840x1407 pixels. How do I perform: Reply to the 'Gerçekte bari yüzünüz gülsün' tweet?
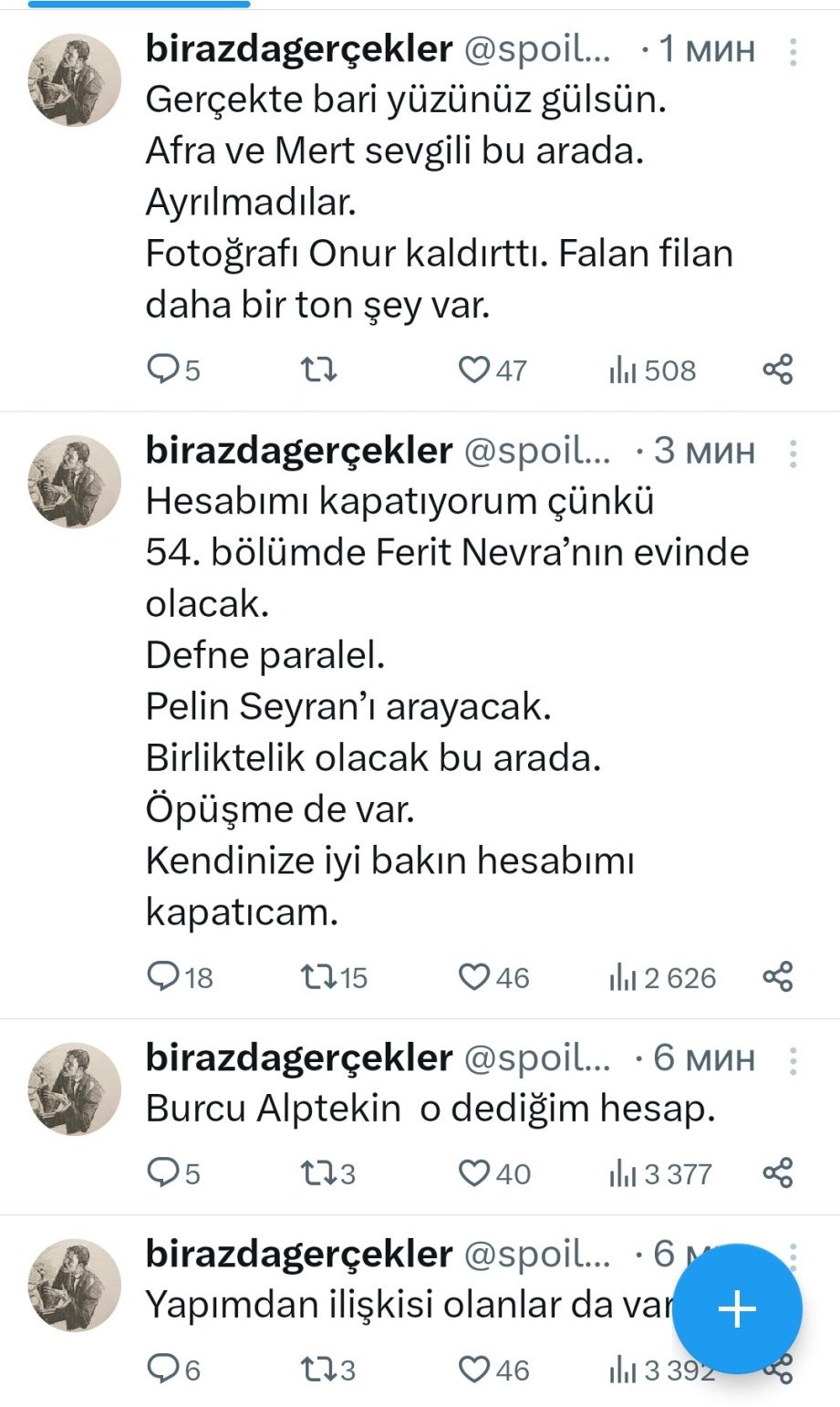pyautogui.click(x=164, y=370)
